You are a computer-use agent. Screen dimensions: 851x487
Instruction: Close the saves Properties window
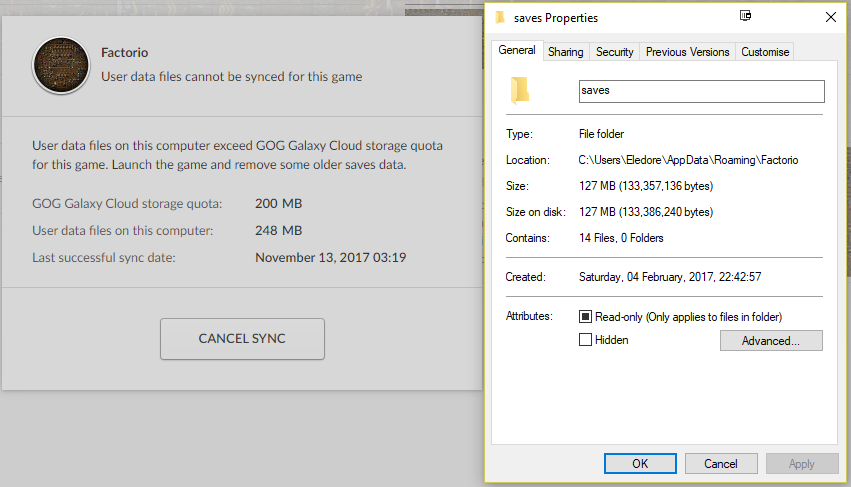[830, 17]
